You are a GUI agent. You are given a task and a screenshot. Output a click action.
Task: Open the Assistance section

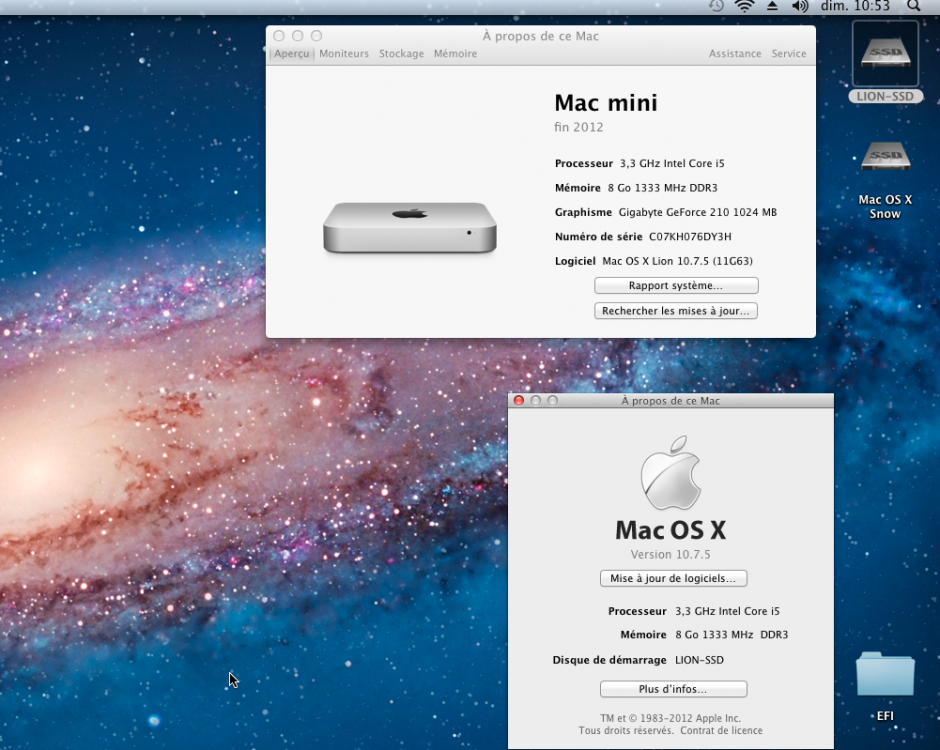pyautogui.click(x=735, y=53)
